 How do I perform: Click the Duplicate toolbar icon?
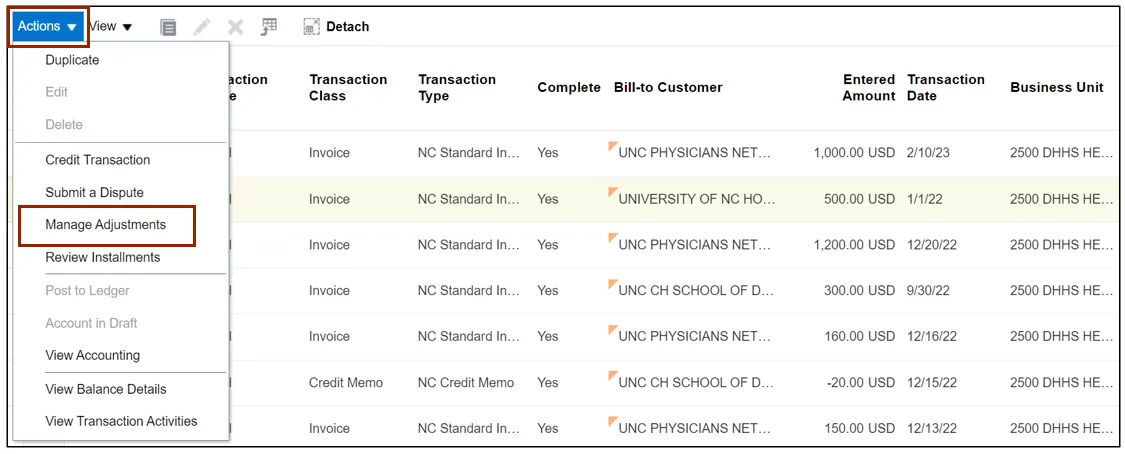(x=169, y=27)
